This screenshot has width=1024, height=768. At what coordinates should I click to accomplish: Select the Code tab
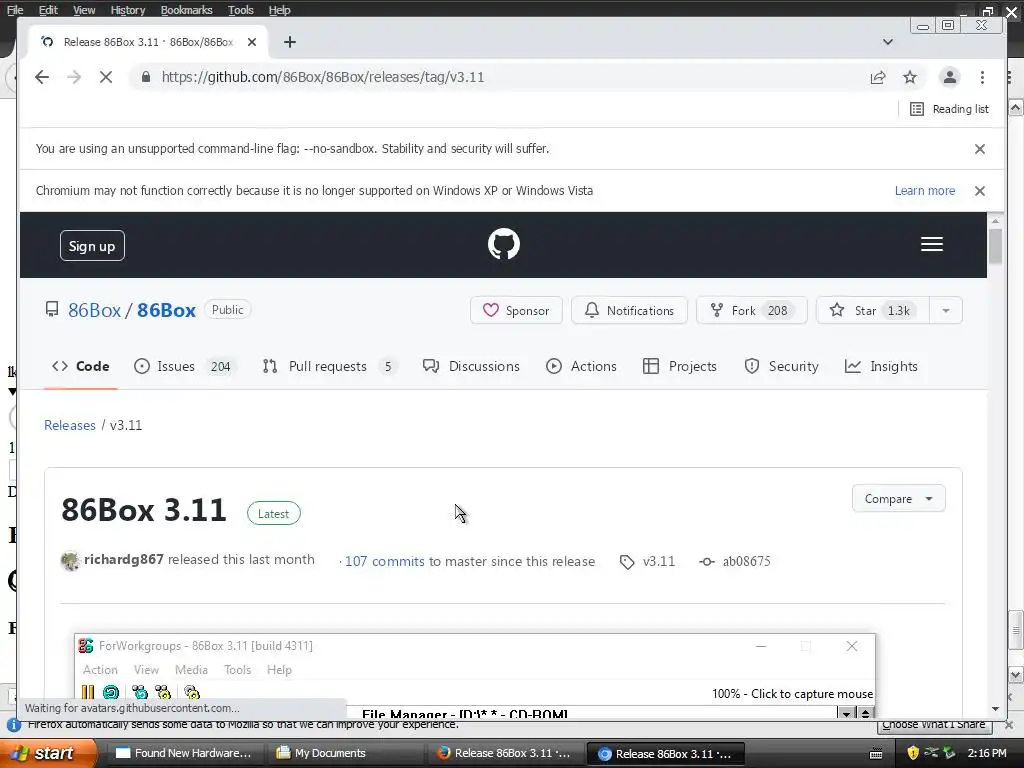coord(80,366)
